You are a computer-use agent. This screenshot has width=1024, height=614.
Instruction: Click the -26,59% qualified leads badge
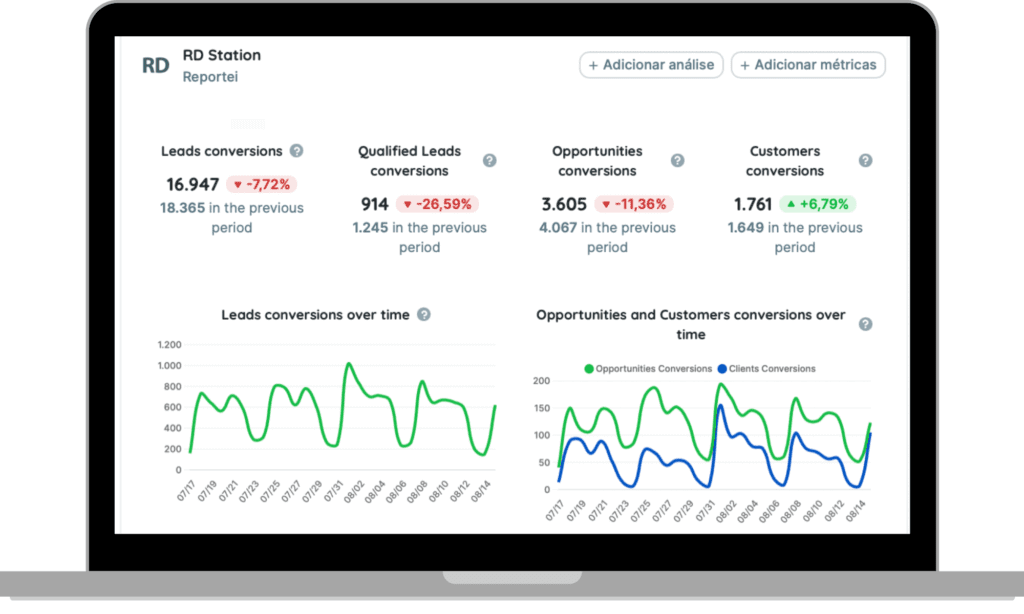[x=437, y=204]
